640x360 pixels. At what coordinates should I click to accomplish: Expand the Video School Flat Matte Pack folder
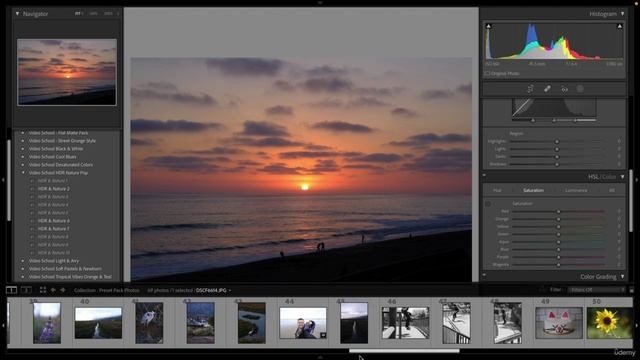click(x=23, y=133)
